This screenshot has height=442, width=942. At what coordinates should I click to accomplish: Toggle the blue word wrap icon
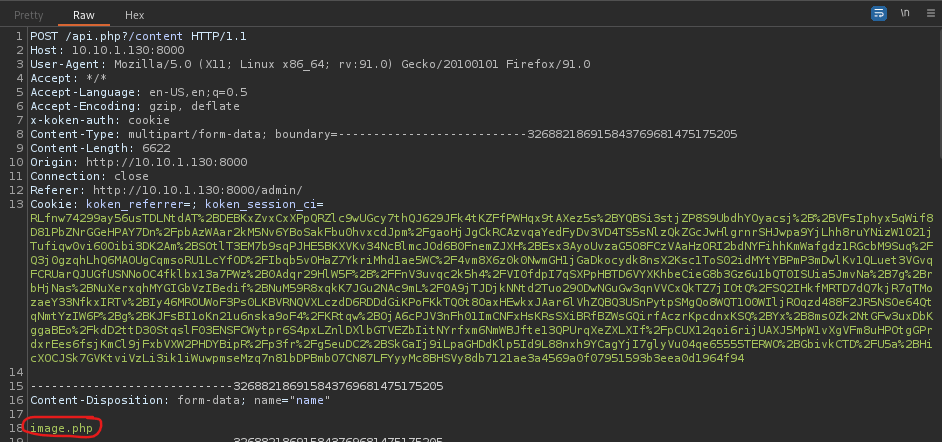coord(879,14)
